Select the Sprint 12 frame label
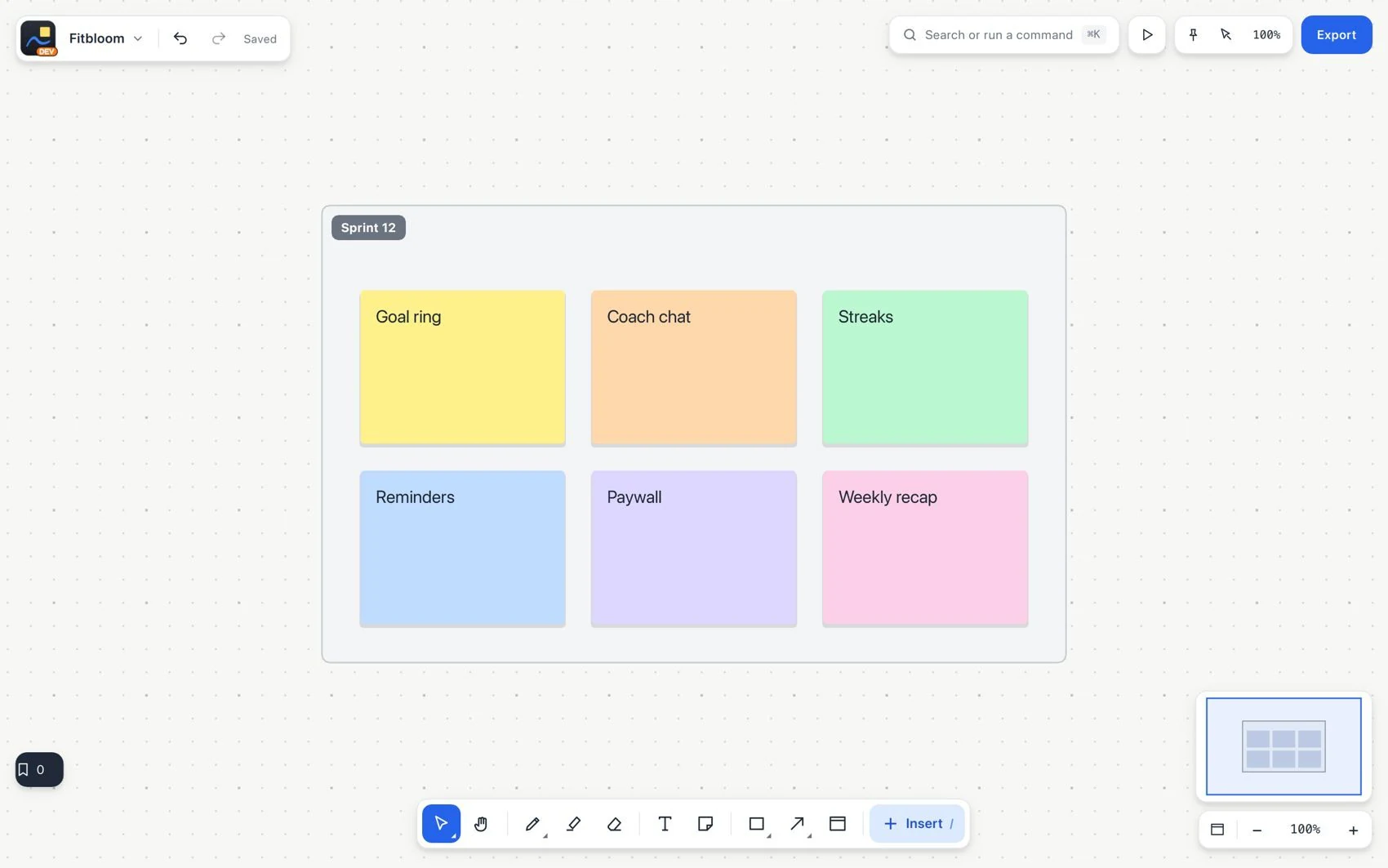Screen dimensions: 1388x868 [x=368, y=228]
